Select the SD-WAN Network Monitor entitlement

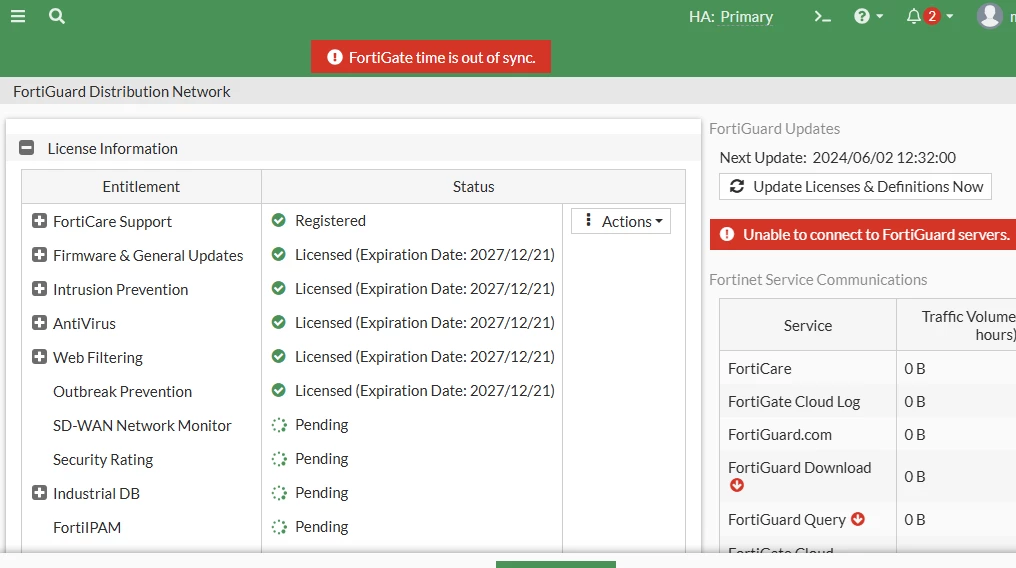pyautogui.click(x=142, y=426)
